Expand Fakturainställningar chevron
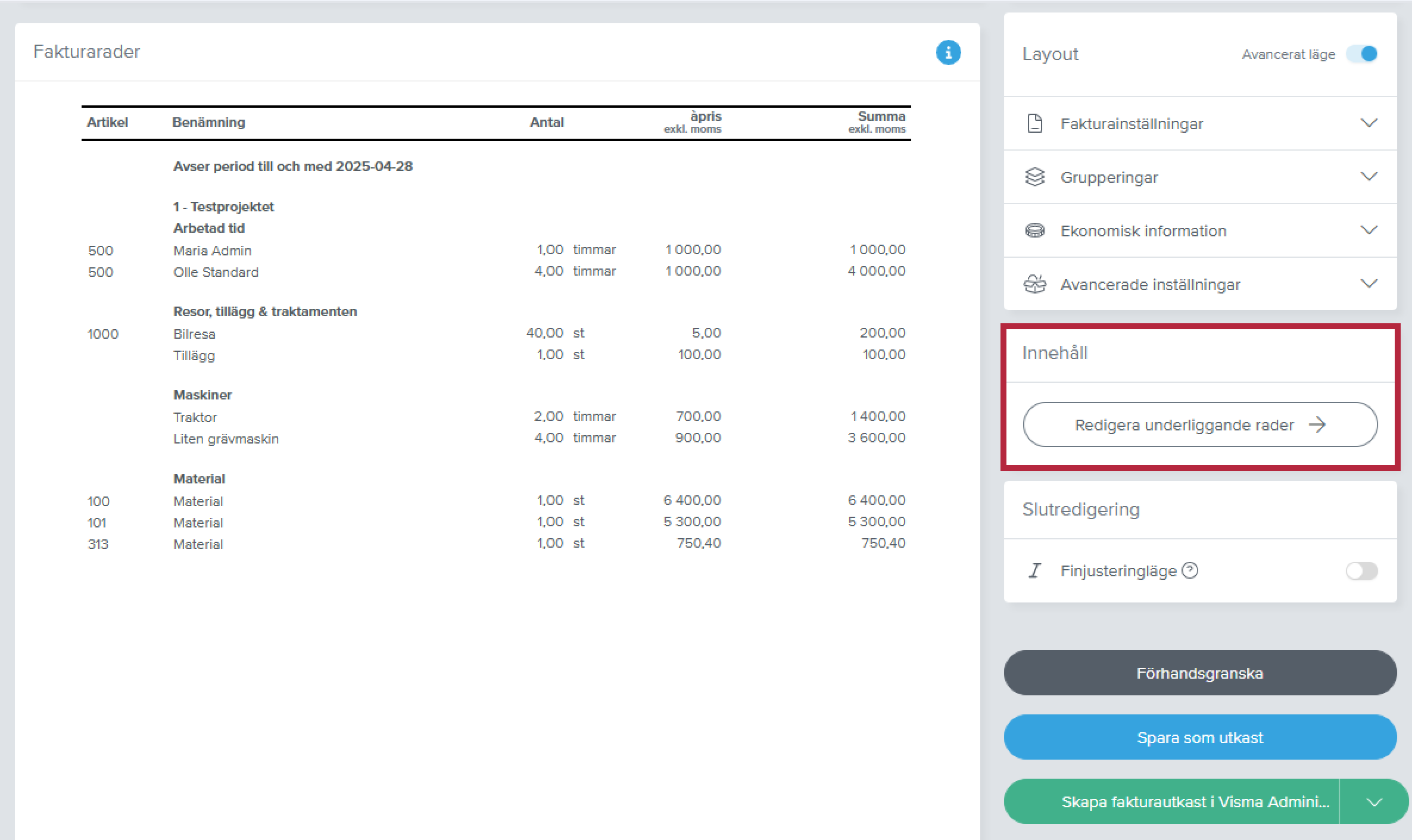 tap(1369, 123)
